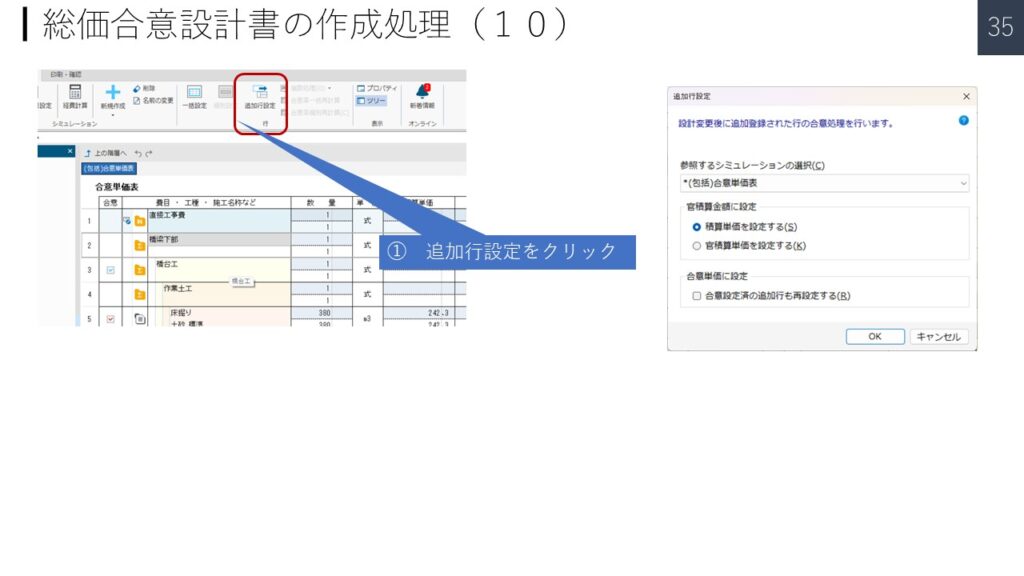This screenshot has width=1024, height=576.
Task: Switch to the (包括)合意単価表 tab
Action: (x=109, y=169)
